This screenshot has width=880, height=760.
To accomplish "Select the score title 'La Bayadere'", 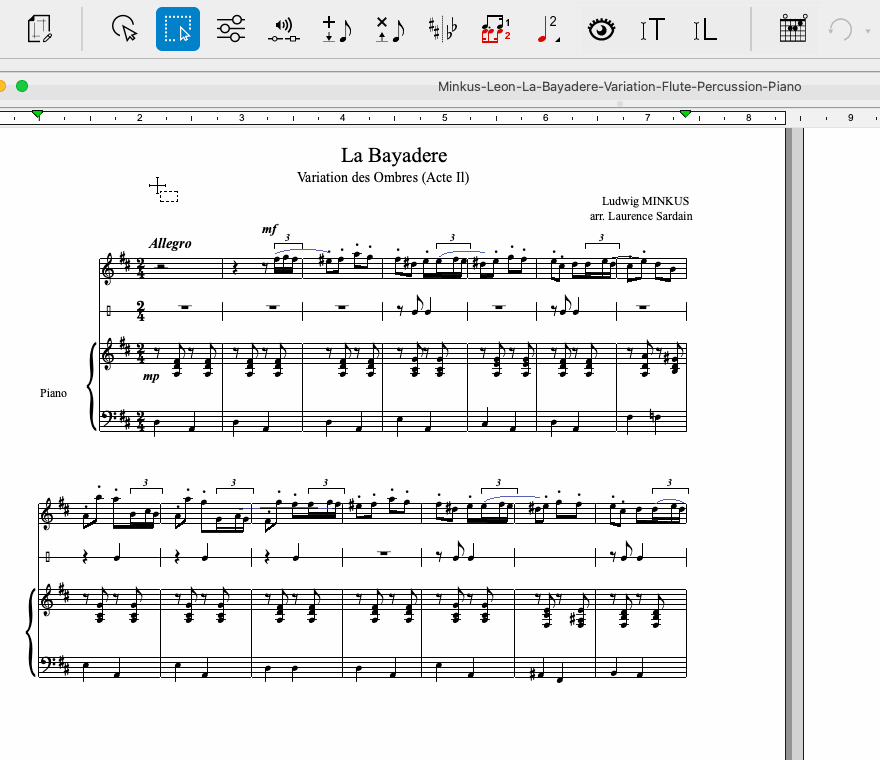I will pos(394,155).
